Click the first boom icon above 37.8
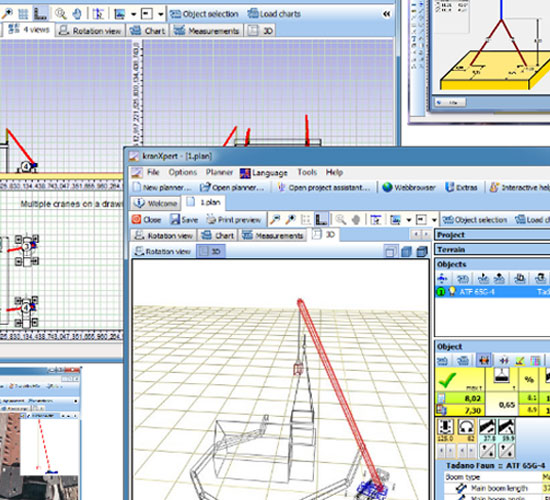550x500 pixels. coord(488,427)
